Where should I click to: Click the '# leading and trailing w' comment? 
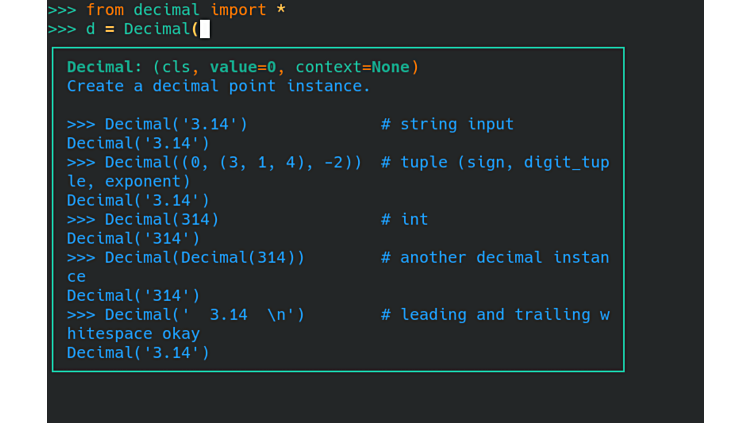click(495, 314)
